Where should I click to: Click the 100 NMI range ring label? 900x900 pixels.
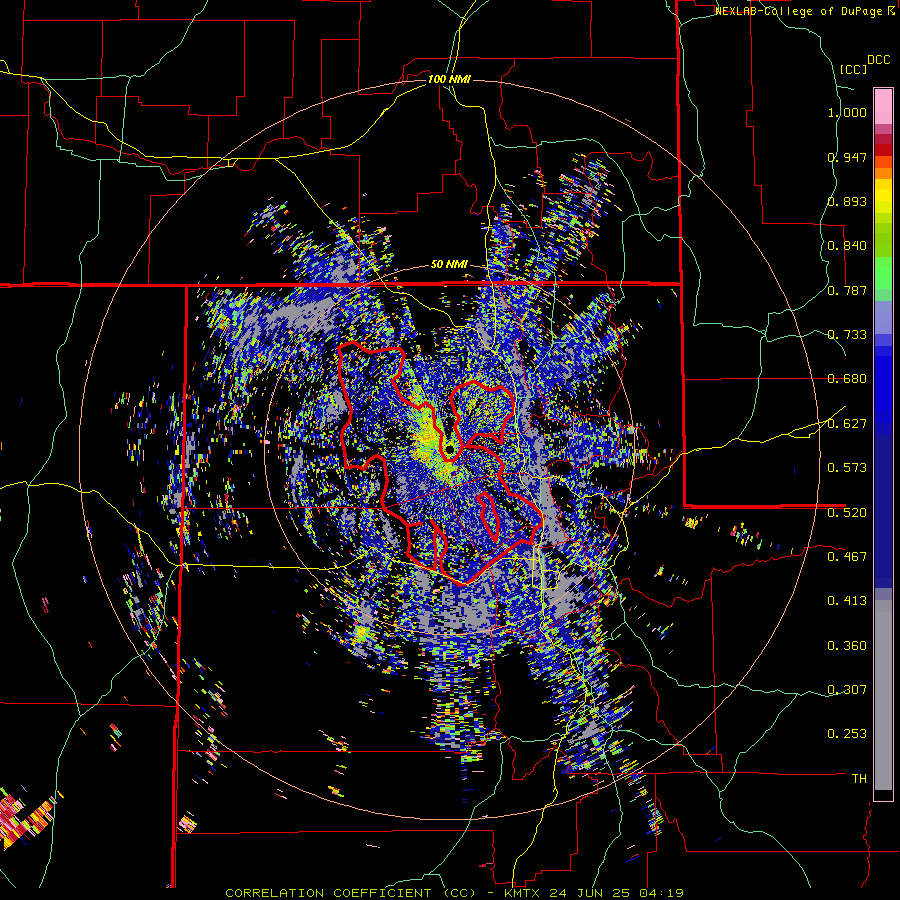tap(449, 79)
